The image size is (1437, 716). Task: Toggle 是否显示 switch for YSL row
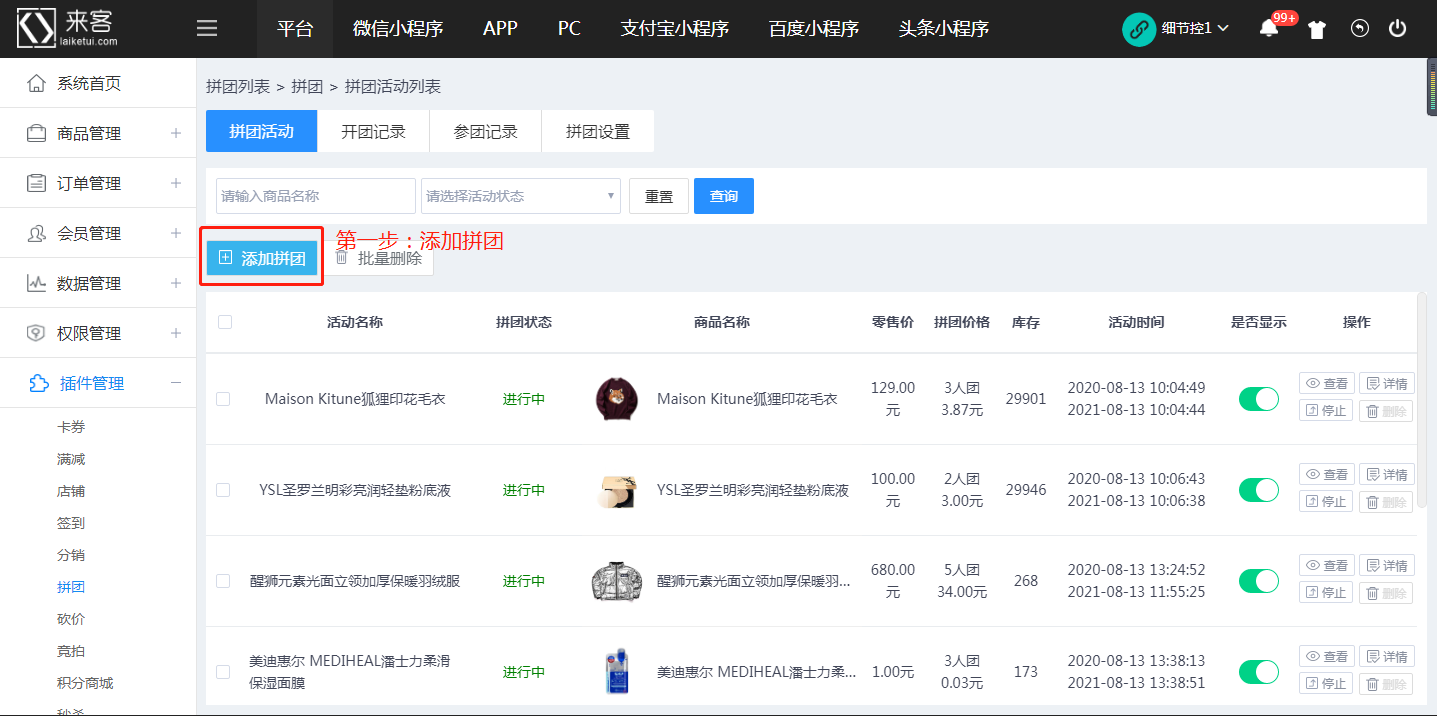(x=1259, y=490)
